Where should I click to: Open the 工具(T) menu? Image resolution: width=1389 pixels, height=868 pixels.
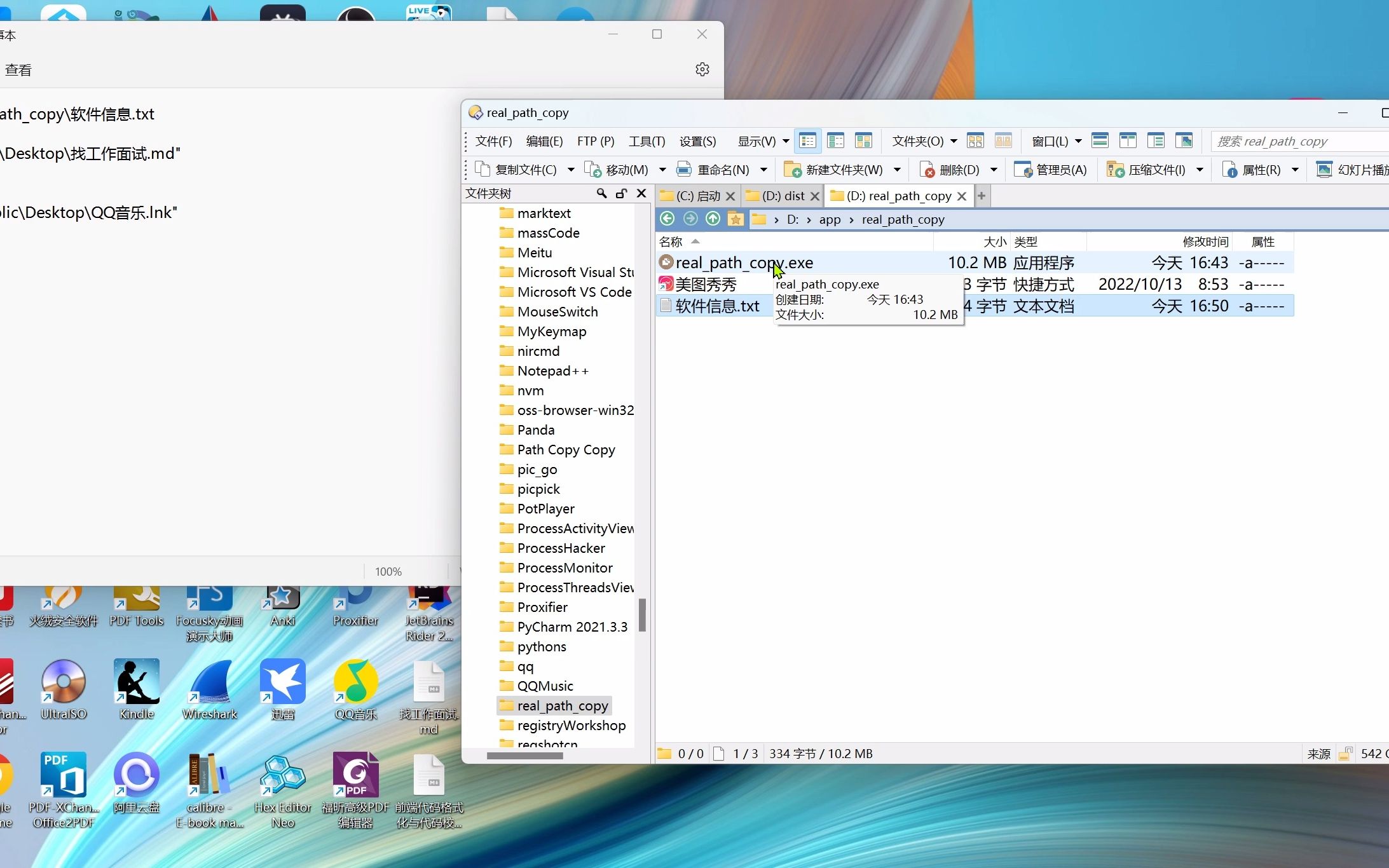tap(647, 140)
